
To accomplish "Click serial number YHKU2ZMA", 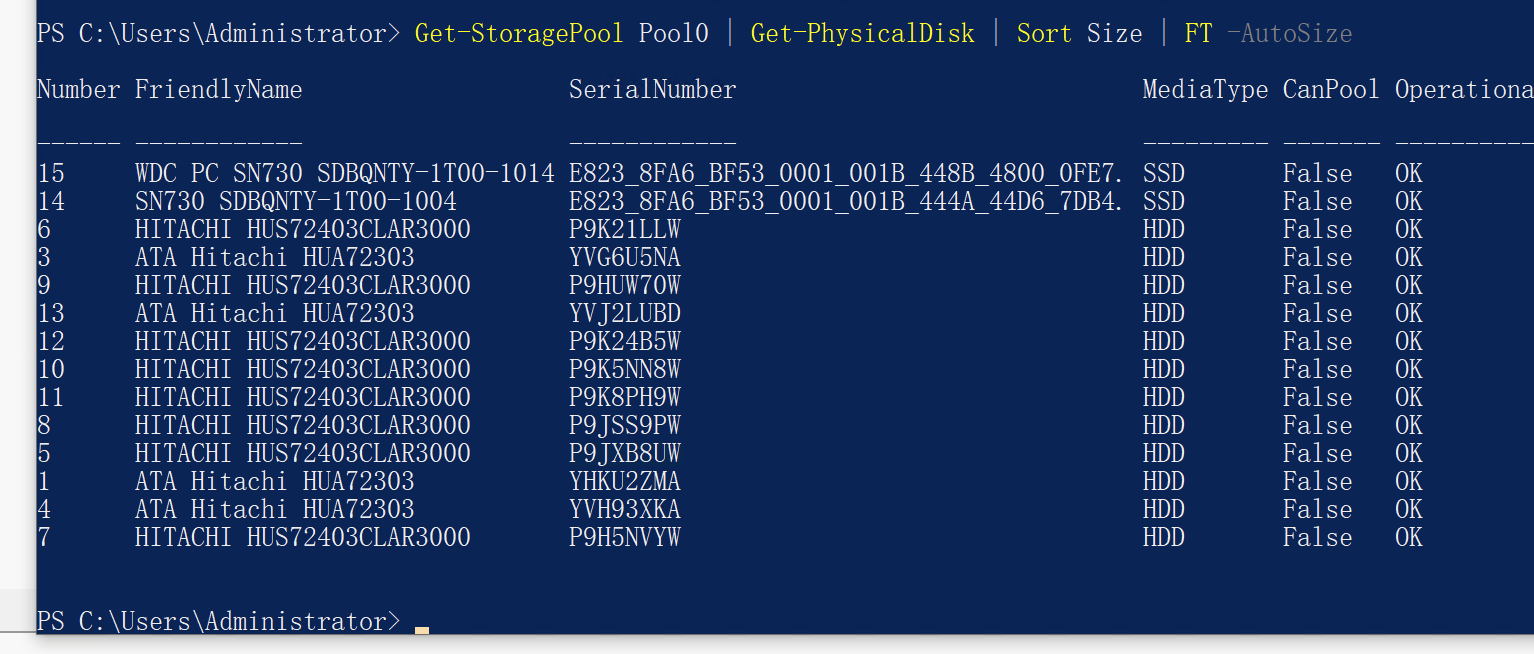I will click(624, 482).
